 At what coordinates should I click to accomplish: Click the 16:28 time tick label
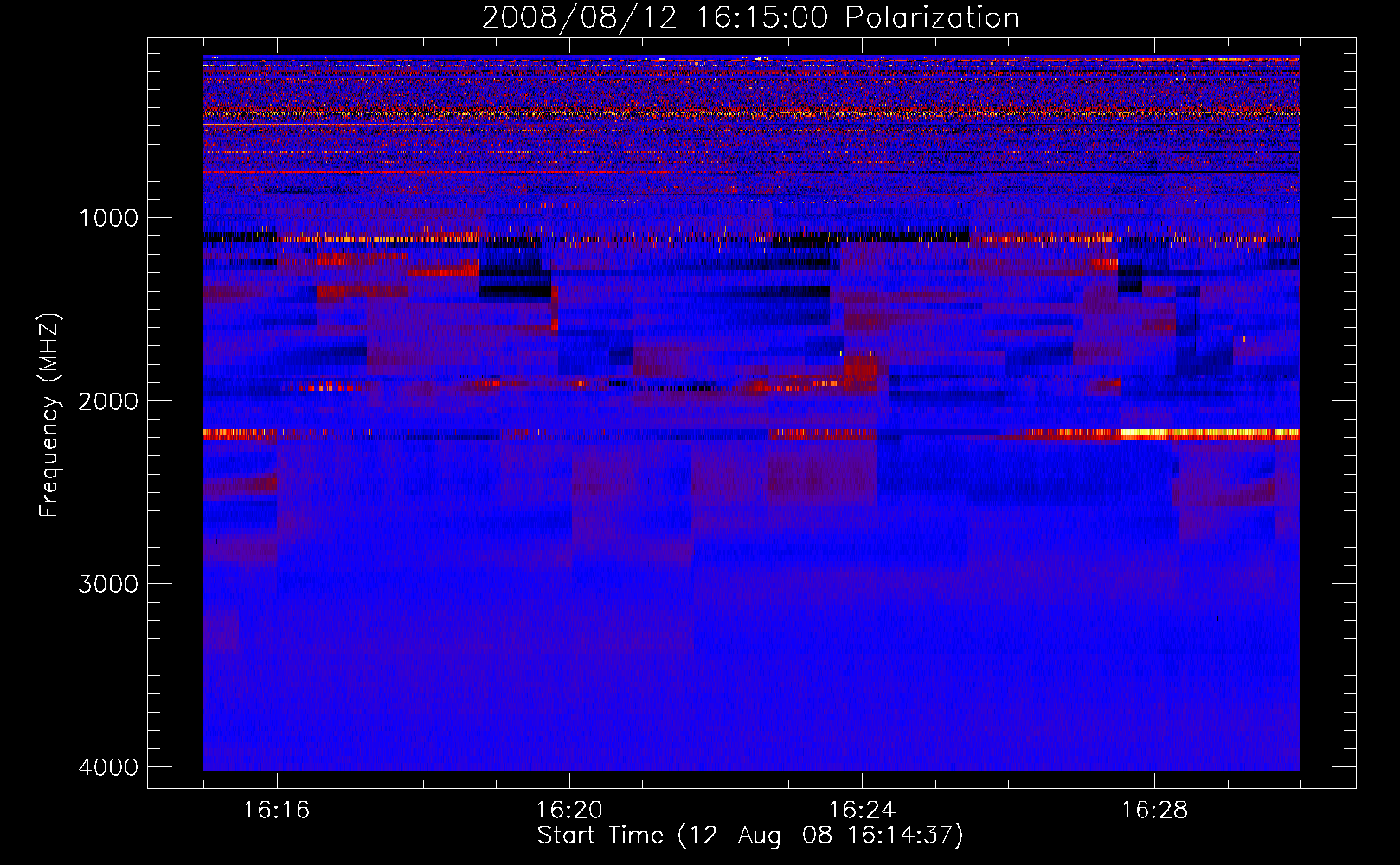[1155, 811]
